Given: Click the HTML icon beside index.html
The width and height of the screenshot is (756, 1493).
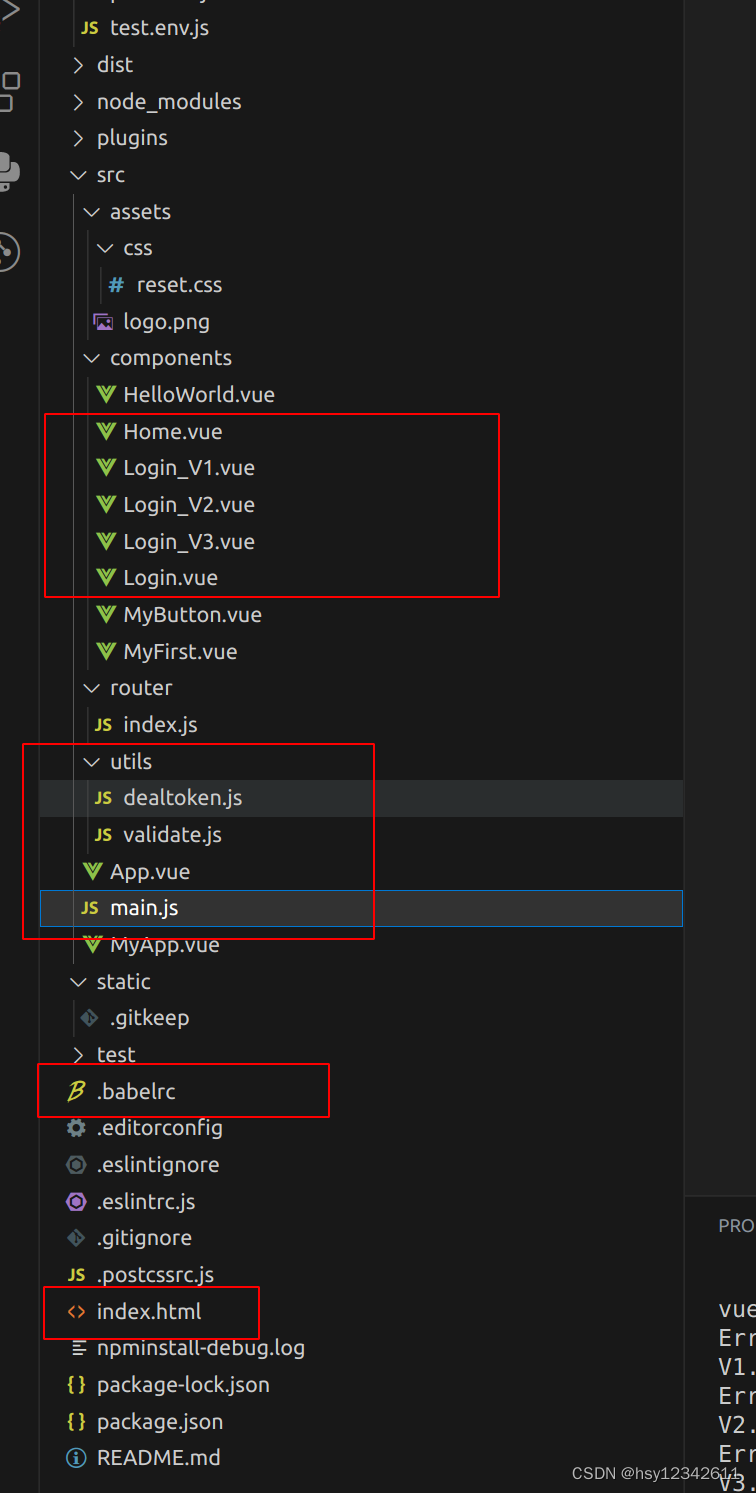Looking at the screenshot, I should (76, 1310).
